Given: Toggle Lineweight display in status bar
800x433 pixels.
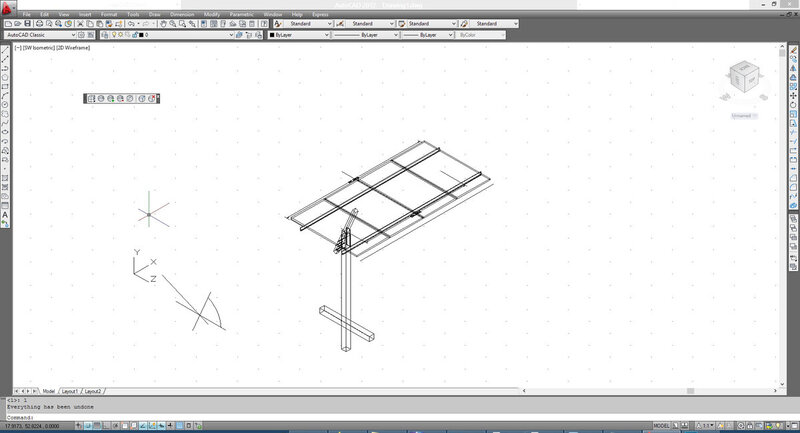Looking at the screenshot, I should pyautogui.click(x=171, y=426).
